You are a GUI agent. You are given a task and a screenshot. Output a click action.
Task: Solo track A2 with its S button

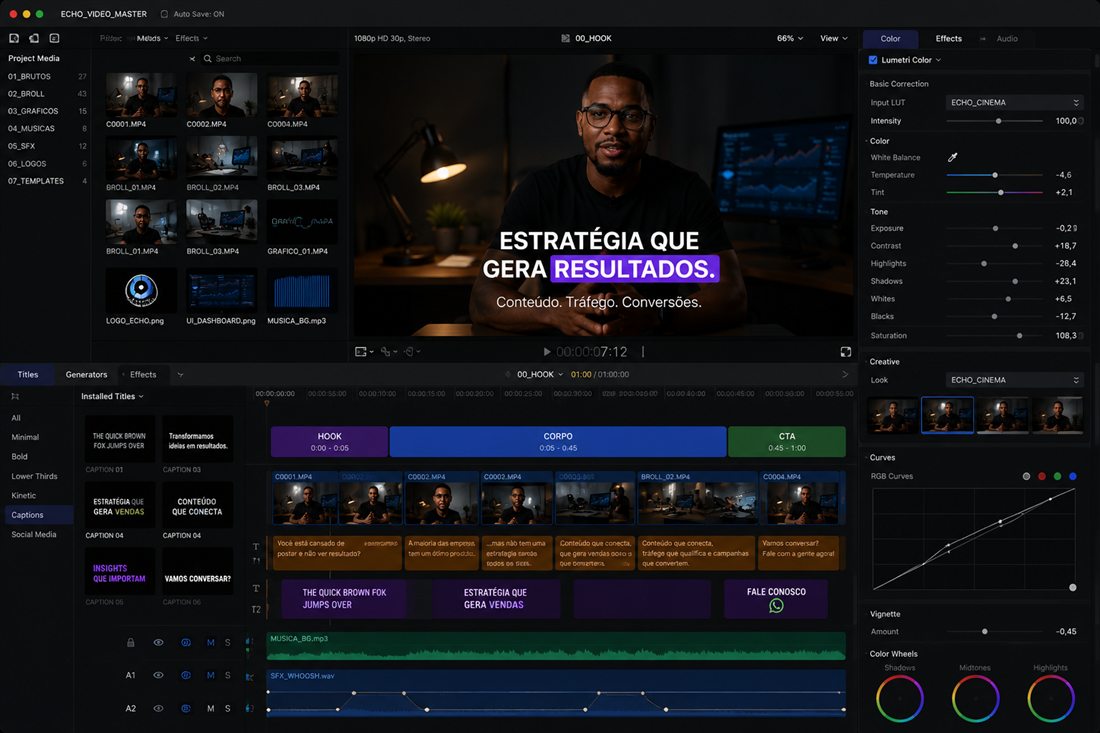click(x=227, y=708)
